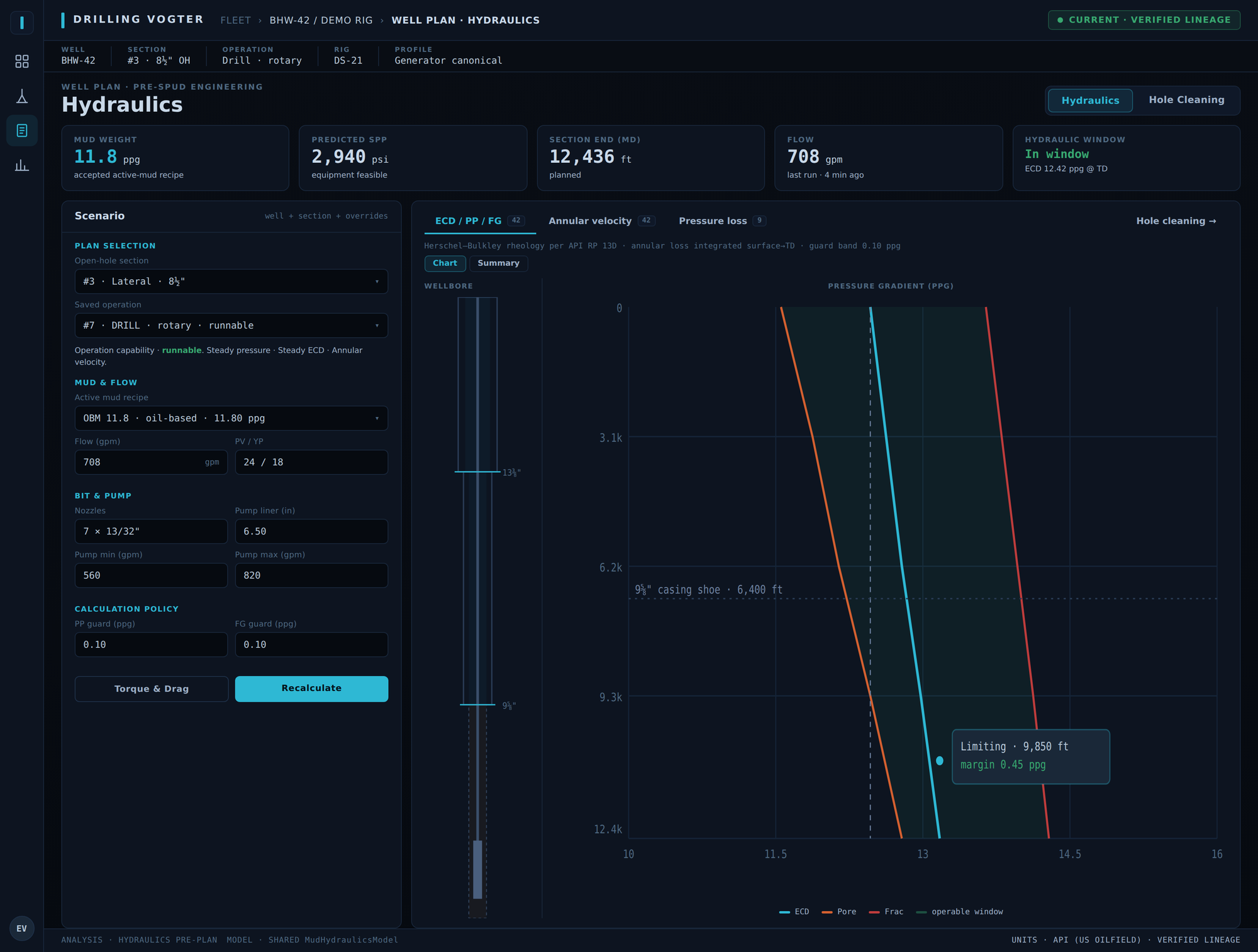1258x952 pixels.
Task: Expand the Open-hole section dropdown
Action: [231, 282]
